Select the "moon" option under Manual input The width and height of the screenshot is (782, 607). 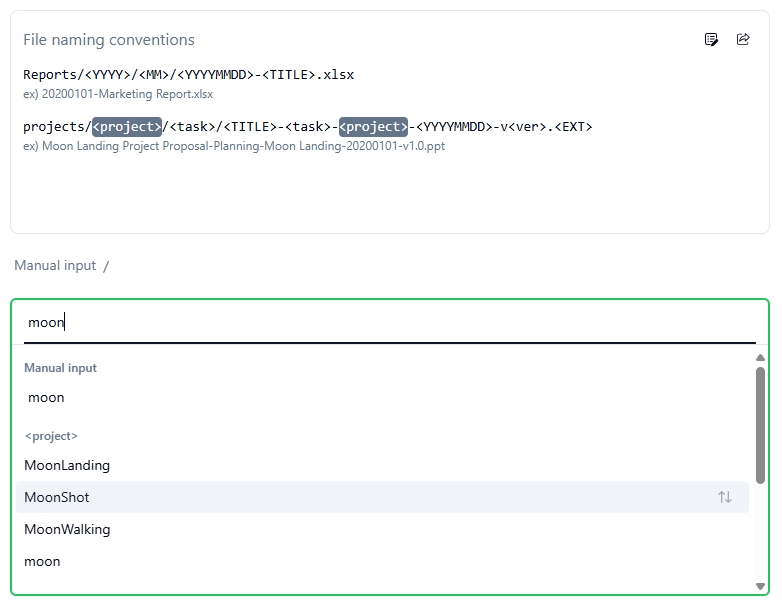[46, 397]
